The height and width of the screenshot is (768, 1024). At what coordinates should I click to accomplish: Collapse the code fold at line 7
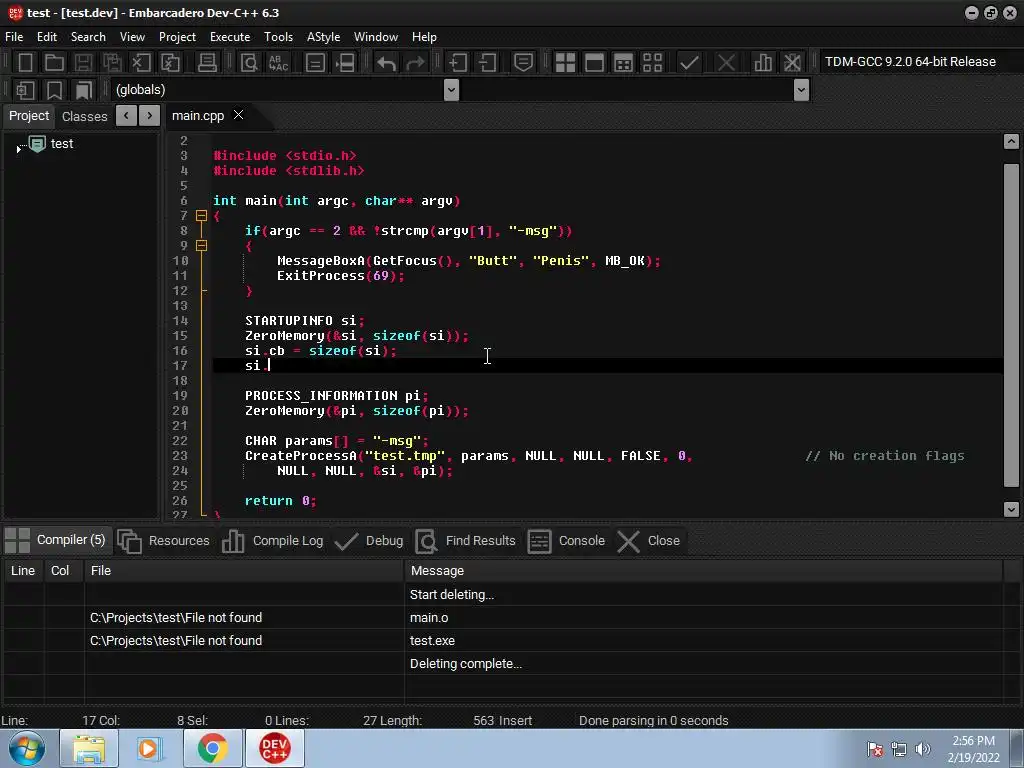[201, 216]
